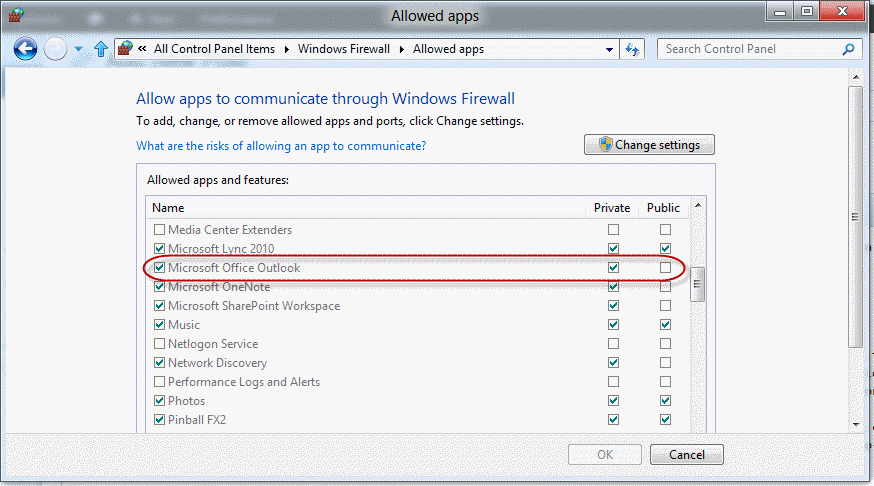874x486 pixels.
Task: Click the recent locations arrow beside Forward
Action: [x=79, y=49]
